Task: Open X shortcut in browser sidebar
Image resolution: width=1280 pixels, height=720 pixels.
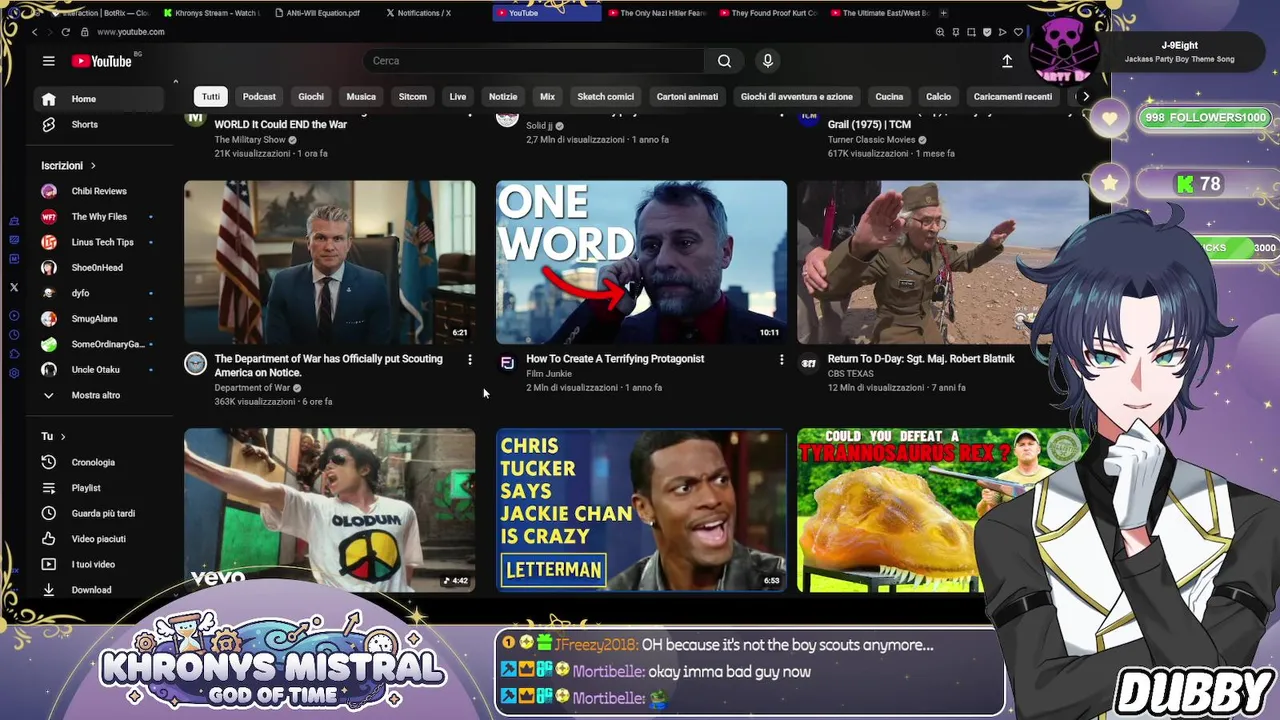Action: [x=14, y=287]
